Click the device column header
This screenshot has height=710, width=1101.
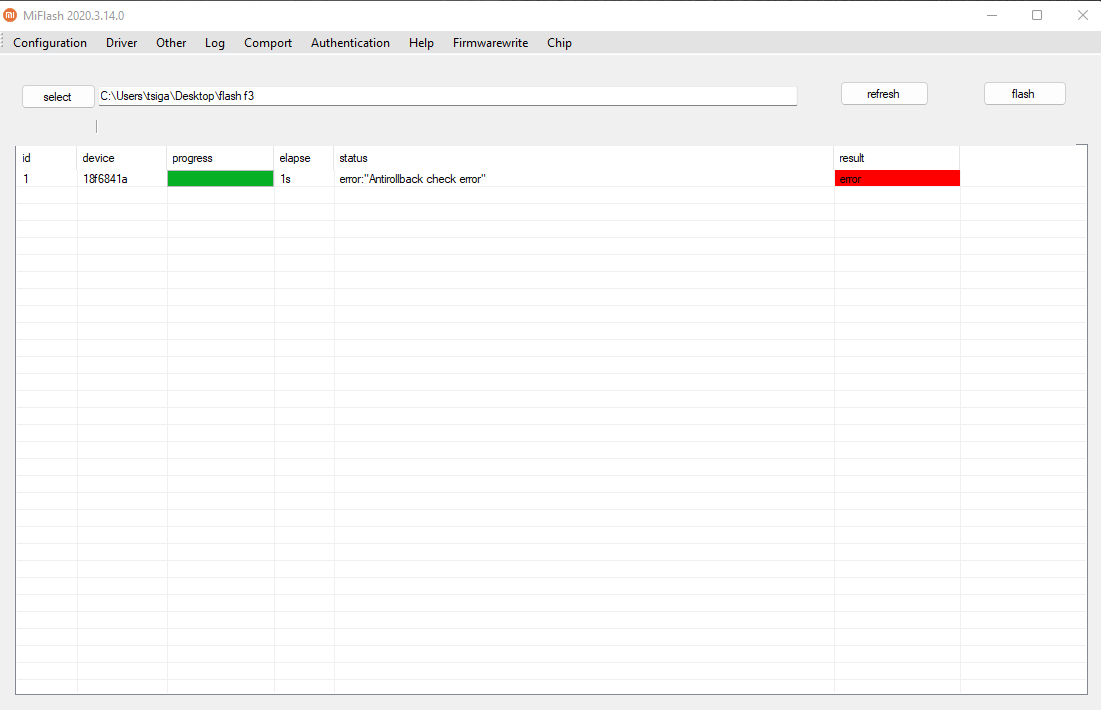tap(121, 158)
